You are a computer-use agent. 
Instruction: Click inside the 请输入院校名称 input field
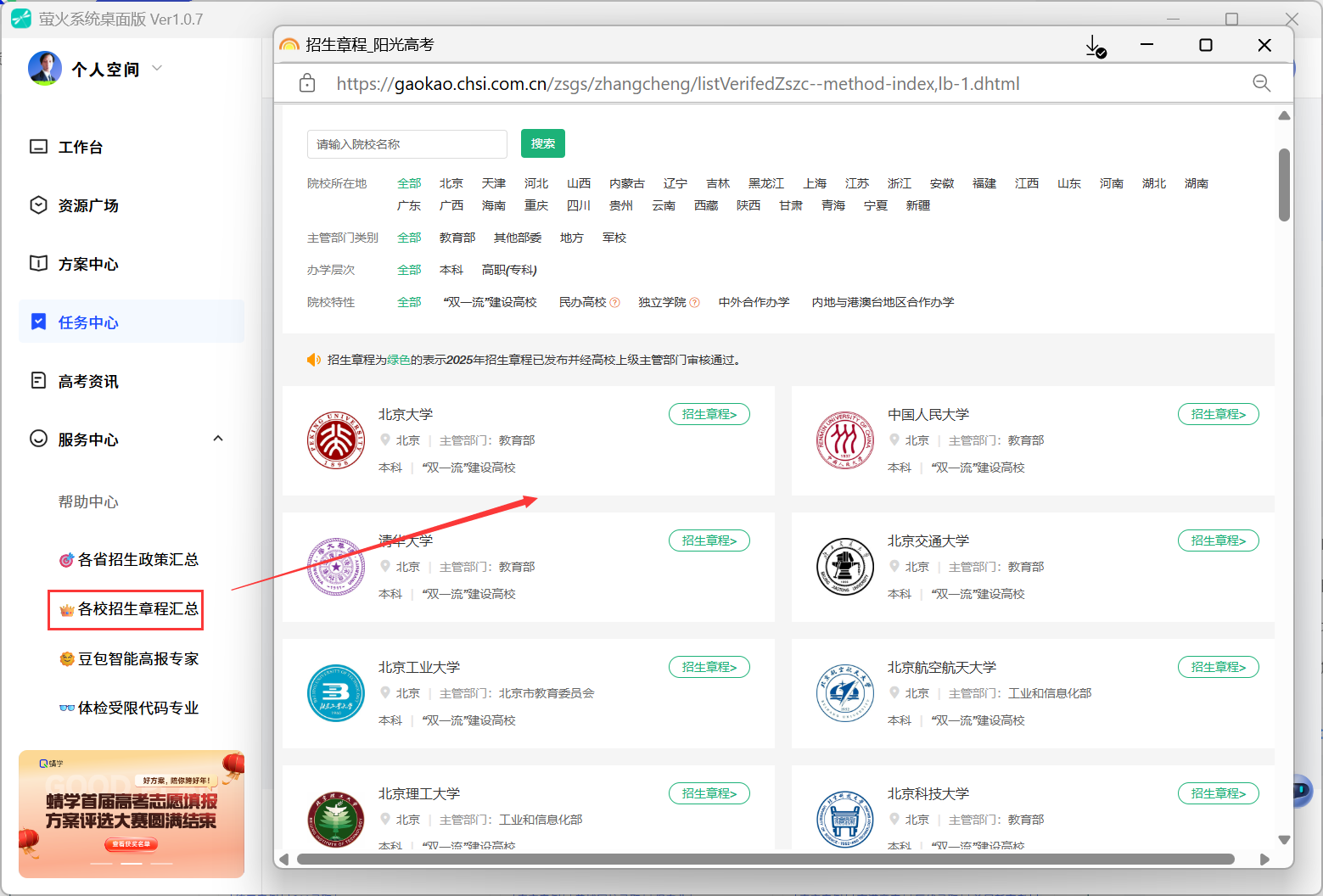[406, 144]
